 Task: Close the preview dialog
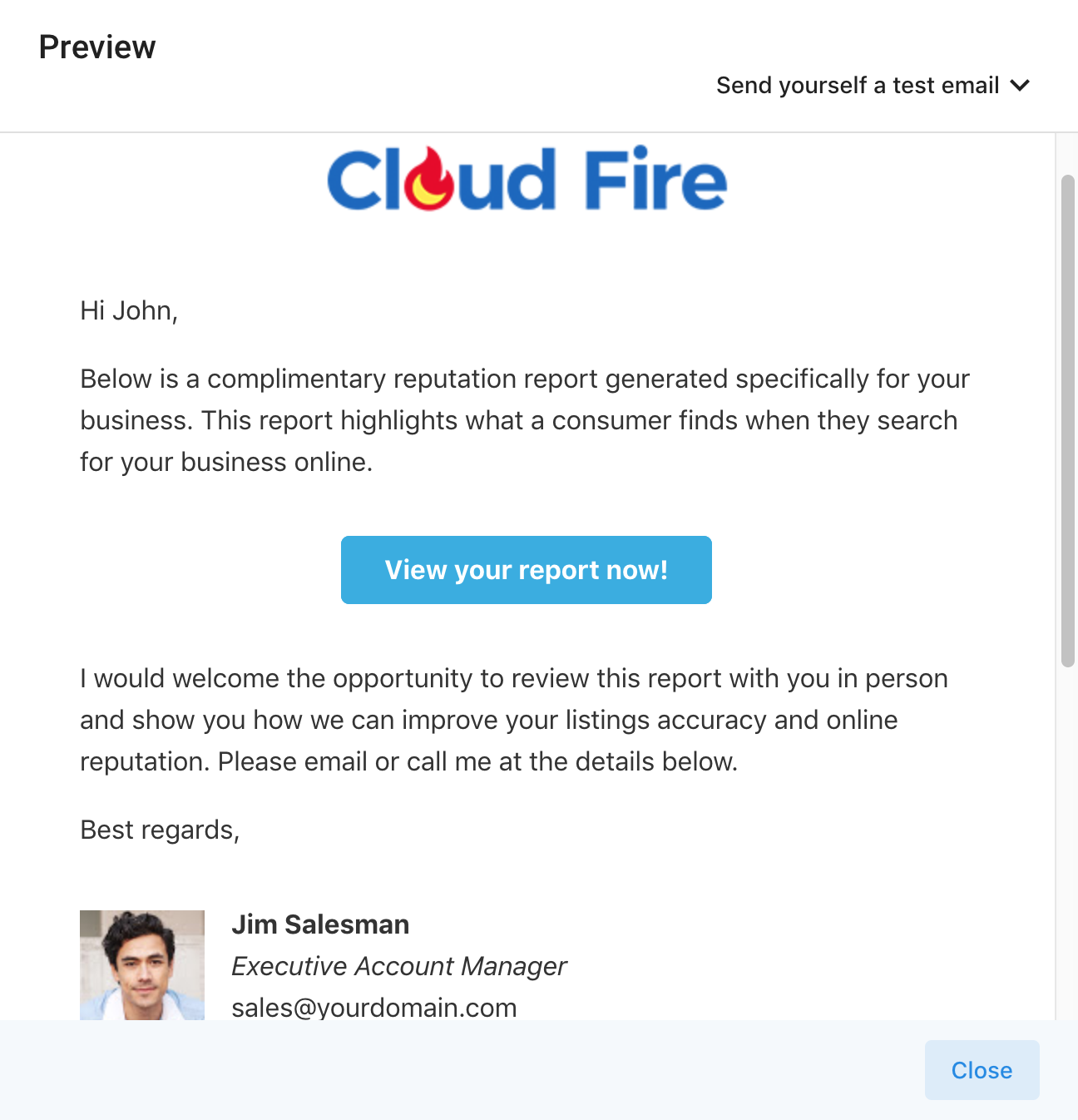tap(982, 1070)
